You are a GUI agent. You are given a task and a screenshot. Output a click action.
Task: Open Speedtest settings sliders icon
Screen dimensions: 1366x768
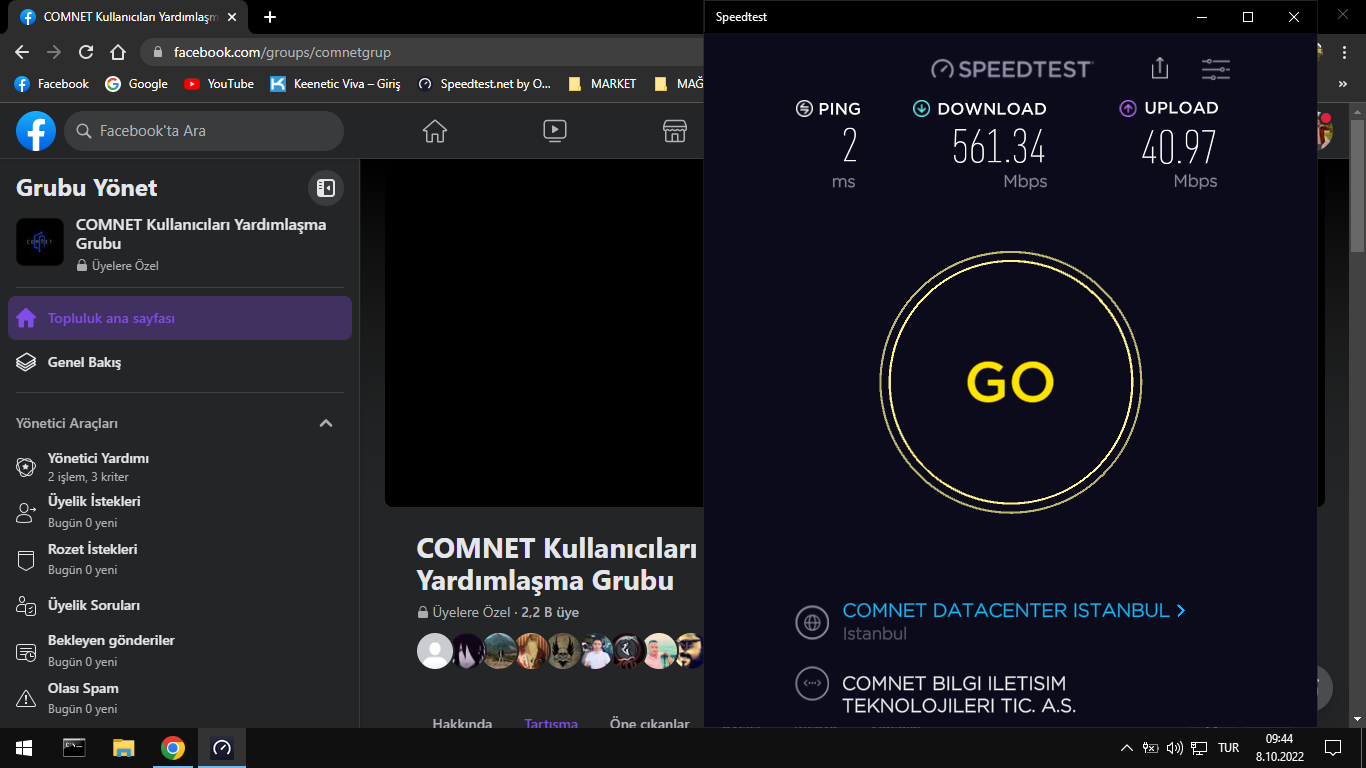coord(1216,69)
